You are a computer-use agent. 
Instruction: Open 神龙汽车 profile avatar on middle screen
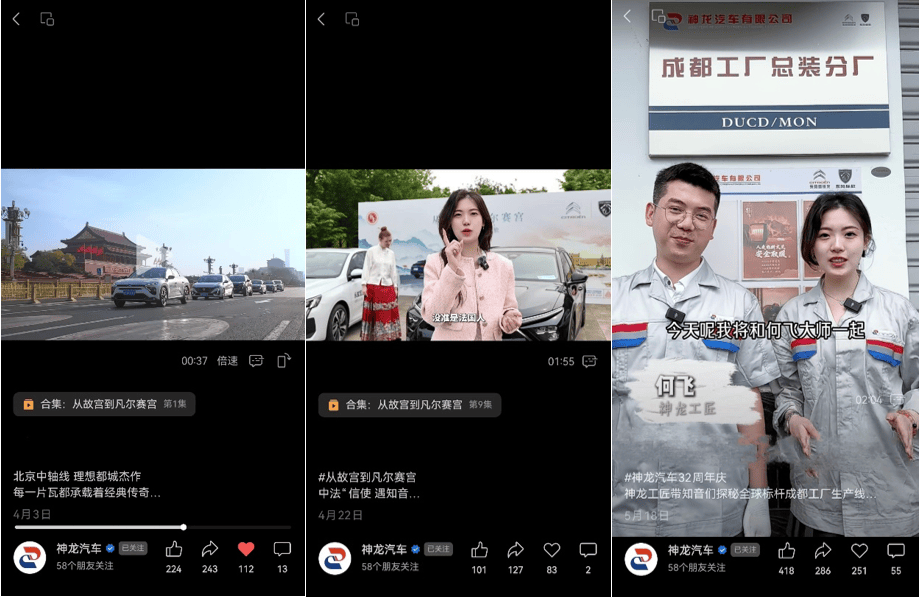(335, 558)
